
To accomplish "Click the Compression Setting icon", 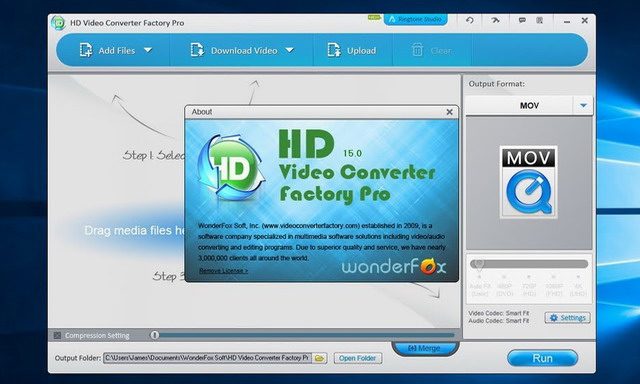I will tap(58, 335).
